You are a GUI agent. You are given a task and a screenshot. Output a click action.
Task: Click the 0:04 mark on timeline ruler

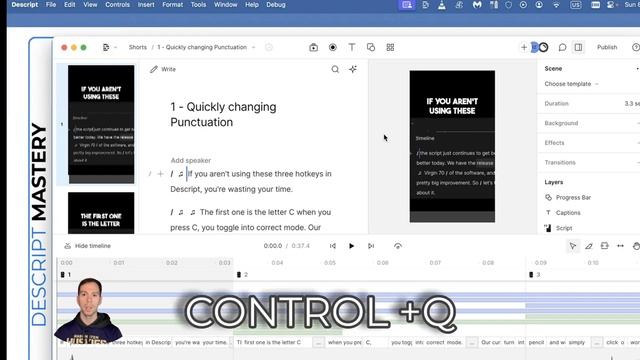coord(277,262)
